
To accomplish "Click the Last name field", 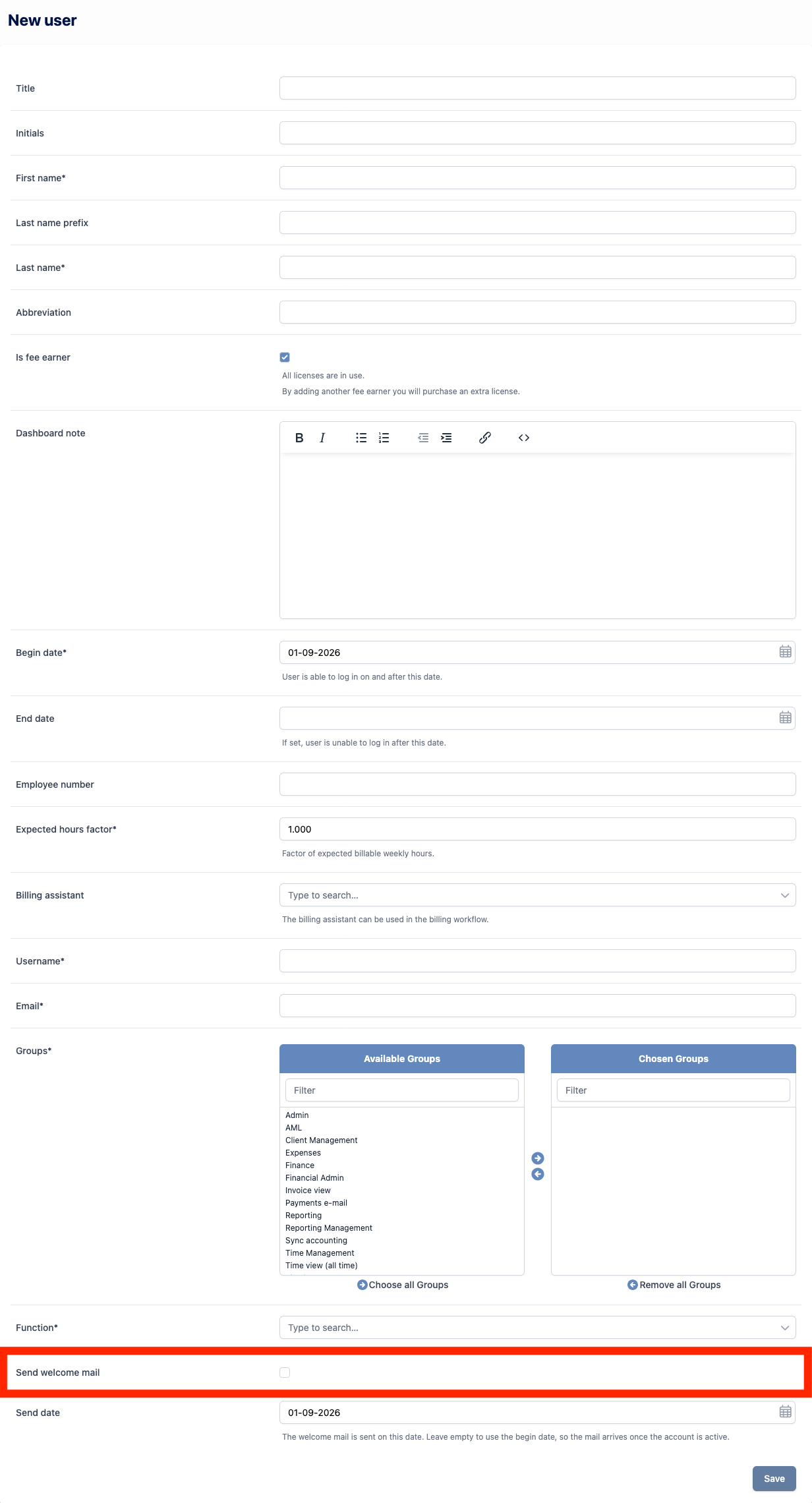I will [x=538, y=268].
